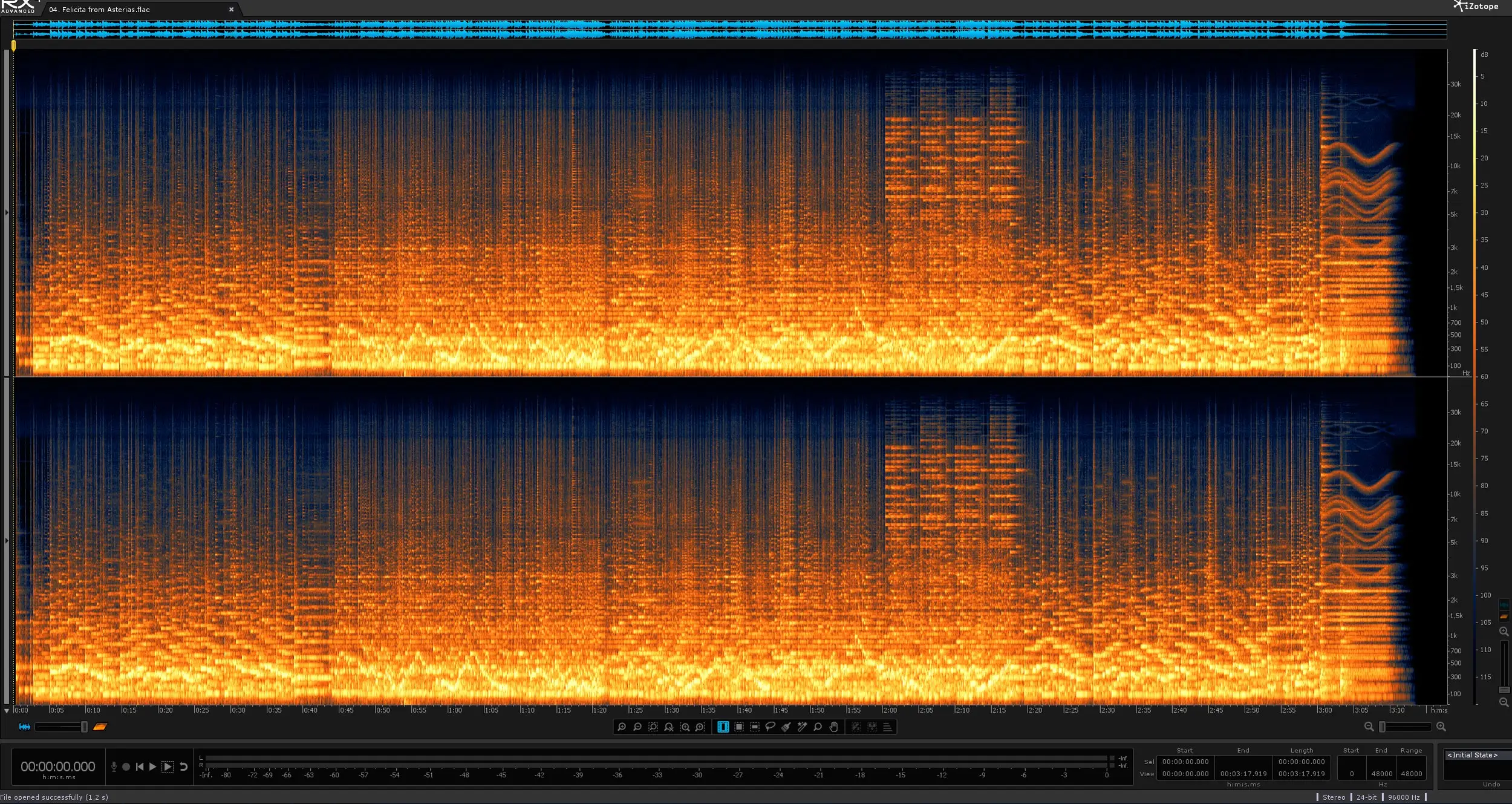Click the select harmonics icon
The height and width of the screenshot is (804, 1512).
[872, 727]
